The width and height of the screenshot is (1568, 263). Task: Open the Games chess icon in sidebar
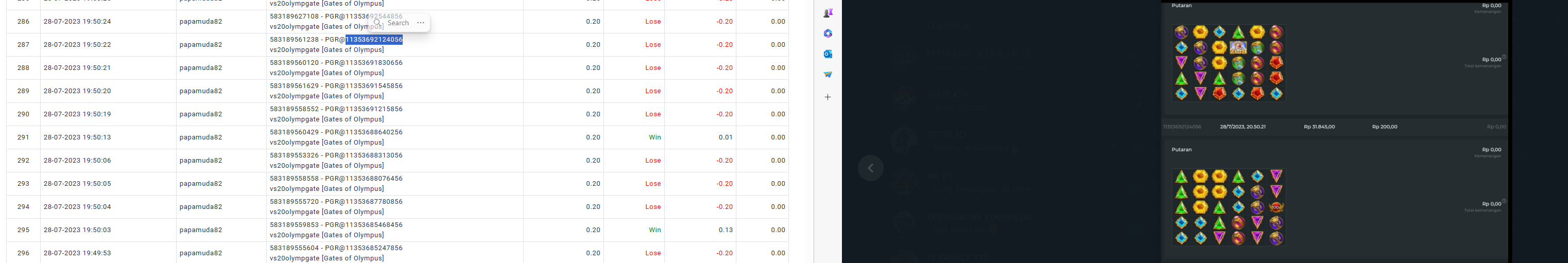pyautogui.click(x=828, y=13)
